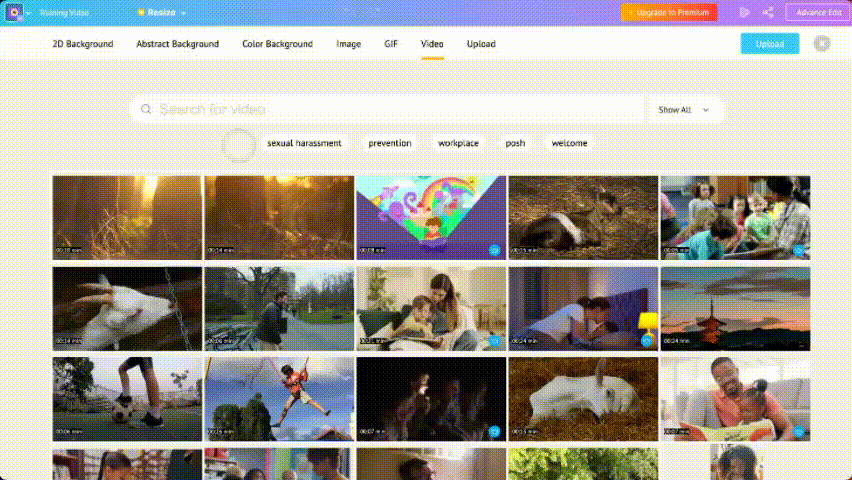Click the app logo in the header
This screenshot has height=480, width=852.
[14, 12]
